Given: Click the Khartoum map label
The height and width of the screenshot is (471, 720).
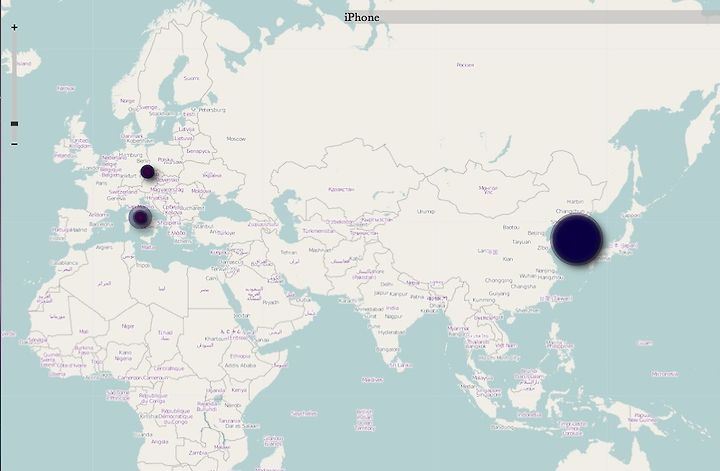Looking at the screenshot, I should tap(216, 339).
